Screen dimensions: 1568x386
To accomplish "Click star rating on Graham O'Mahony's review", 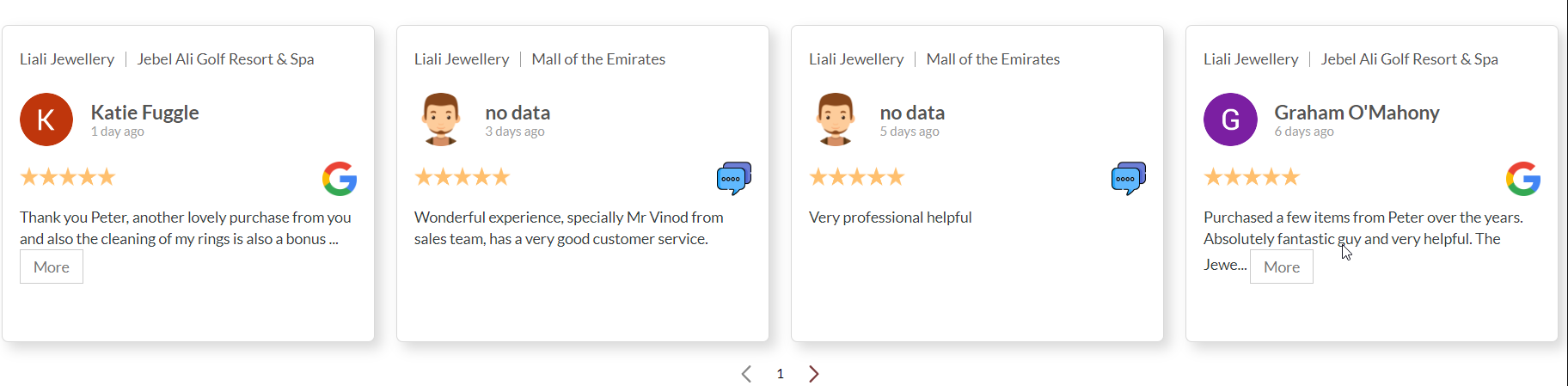I will (1252, 177).
